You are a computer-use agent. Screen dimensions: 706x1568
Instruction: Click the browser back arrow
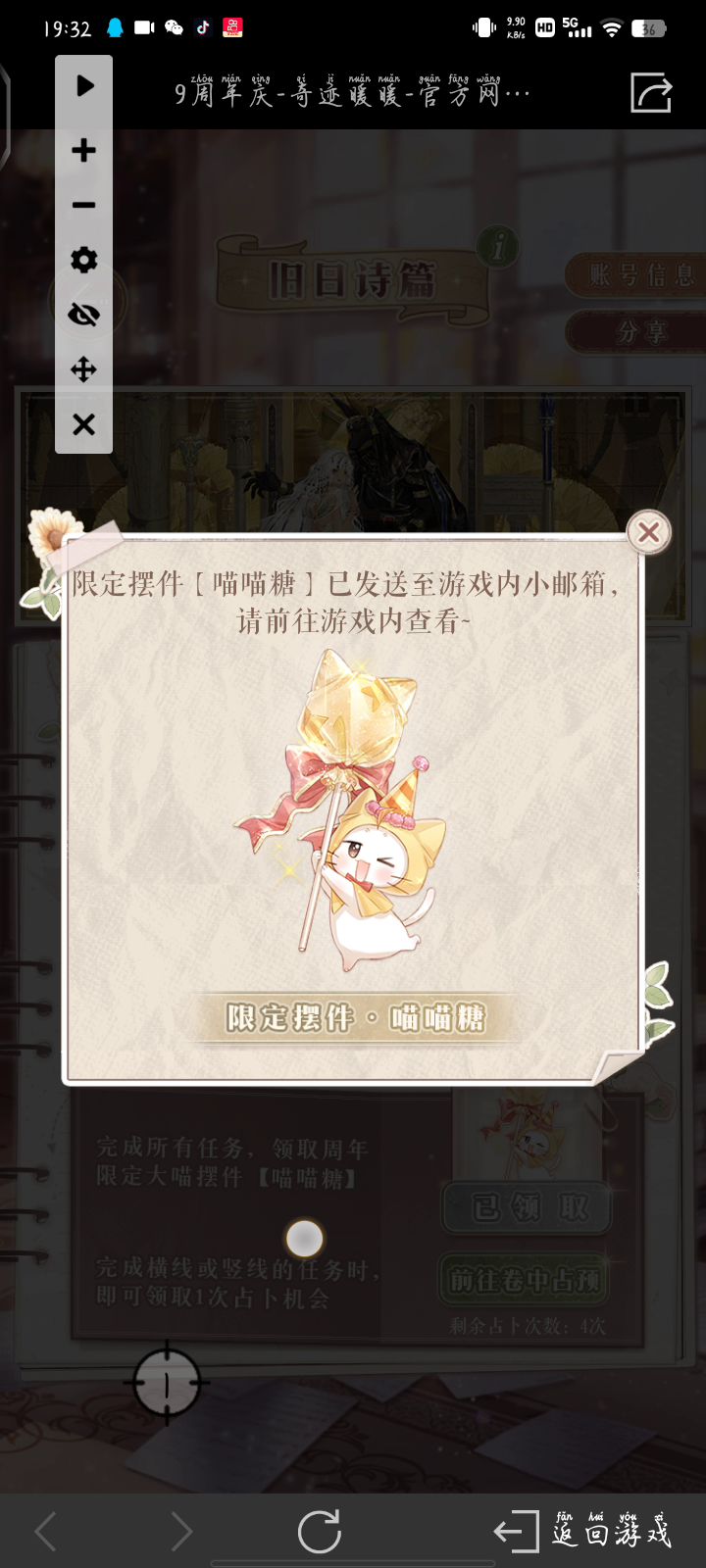[45, 1531]
